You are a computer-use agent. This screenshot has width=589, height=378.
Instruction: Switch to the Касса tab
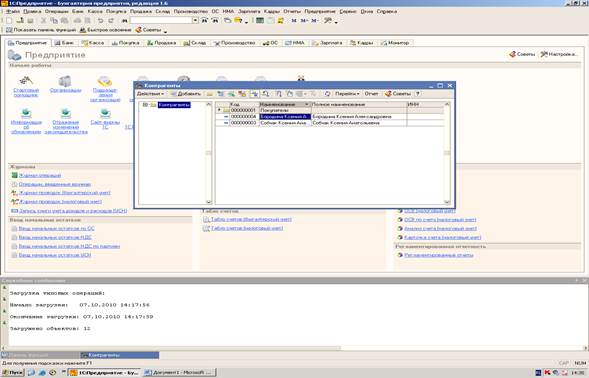pos(93,43)
